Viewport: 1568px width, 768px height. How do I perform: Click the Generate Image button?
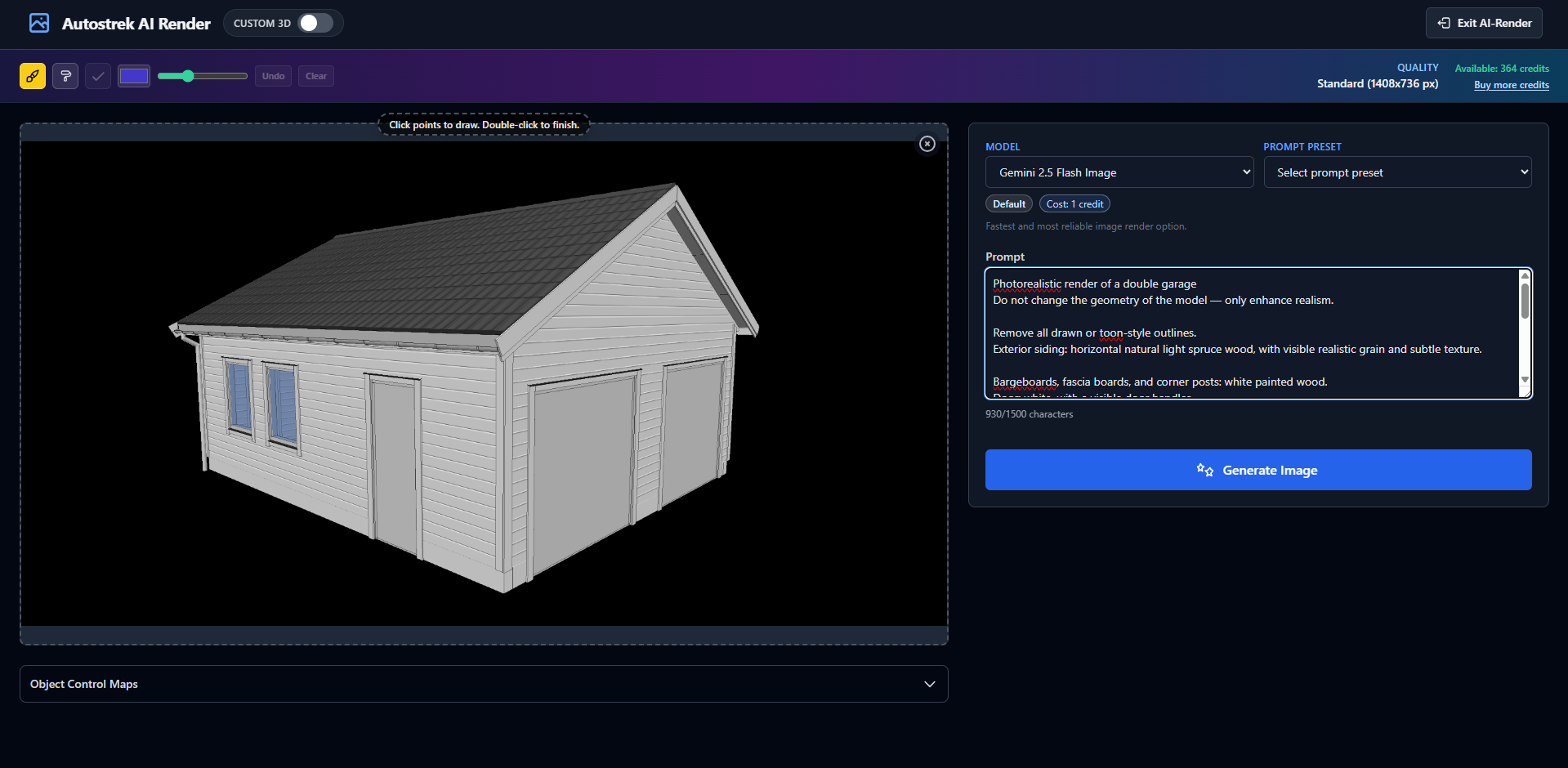[1258, 470]
